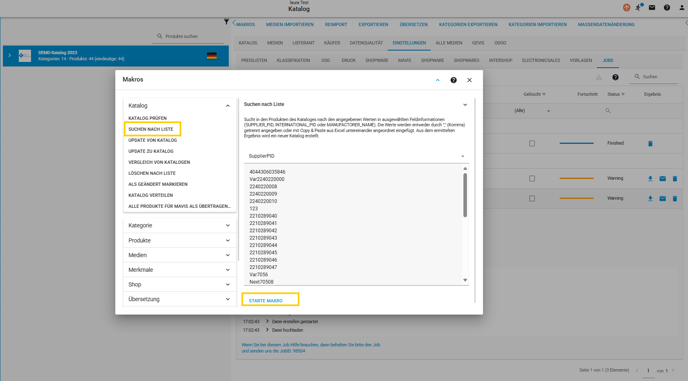This screenshot has height=381, width=688.
Task: Click MEDIEN IMPORTIEREN in the toolbar
Action: pos(290,25)
